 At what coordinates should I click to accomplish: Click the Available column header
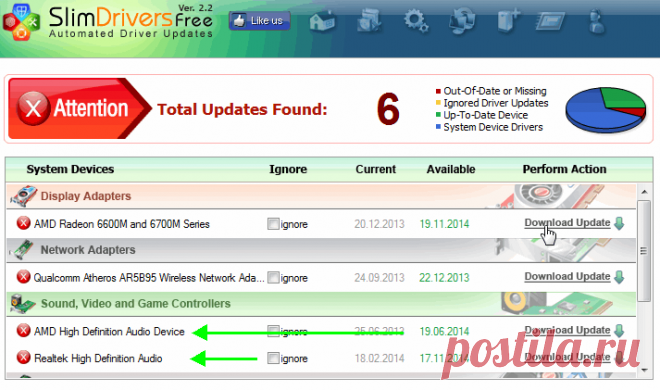pos(451,169)
